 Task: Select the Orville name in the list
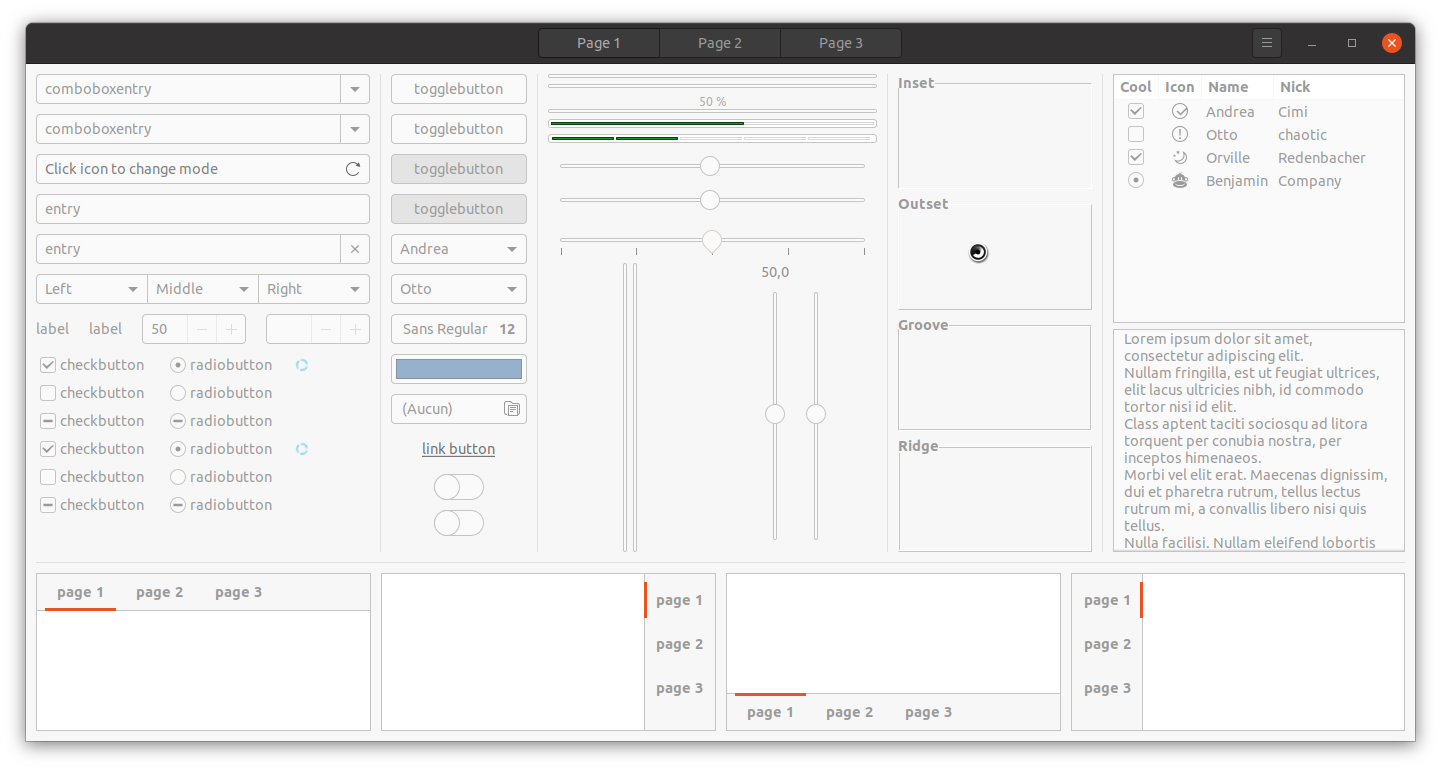[1228, 158]
